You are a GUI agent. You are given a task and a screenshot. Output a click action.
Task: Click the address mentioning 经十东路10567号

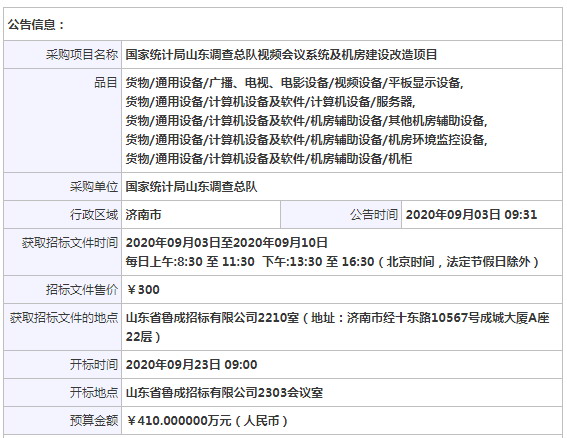338,327
